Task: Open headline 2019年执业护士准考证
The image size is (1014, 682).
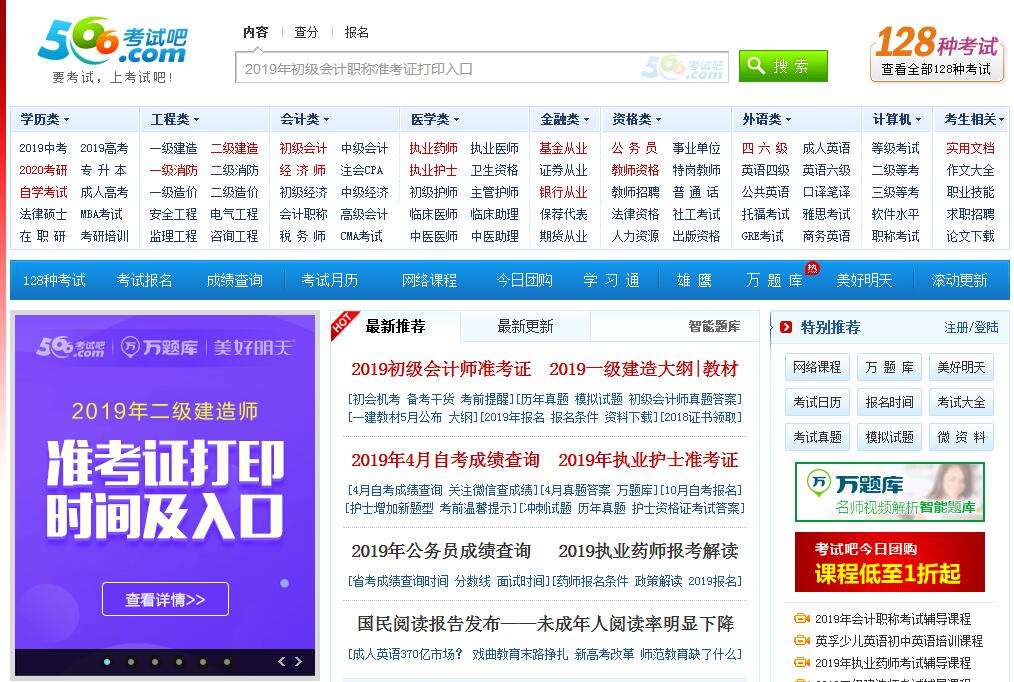Action: 648,460
